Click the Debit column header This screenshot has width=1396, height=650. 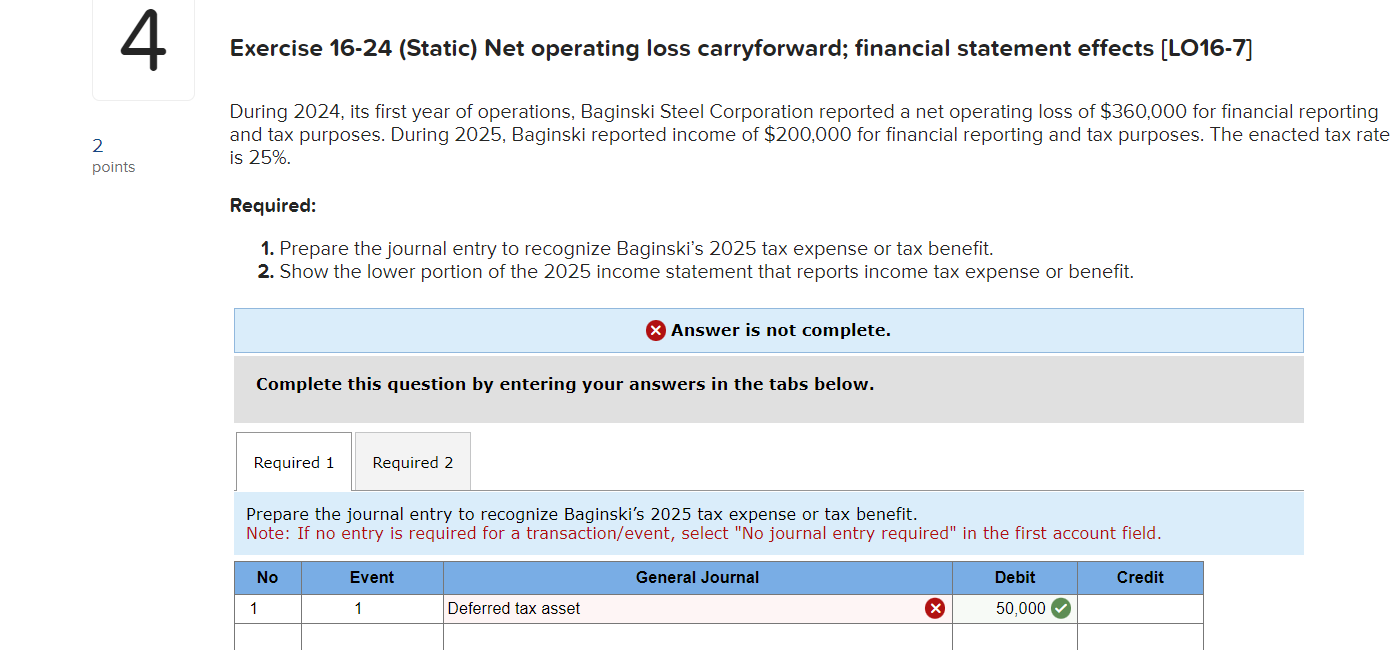(x=1015, y=578)
